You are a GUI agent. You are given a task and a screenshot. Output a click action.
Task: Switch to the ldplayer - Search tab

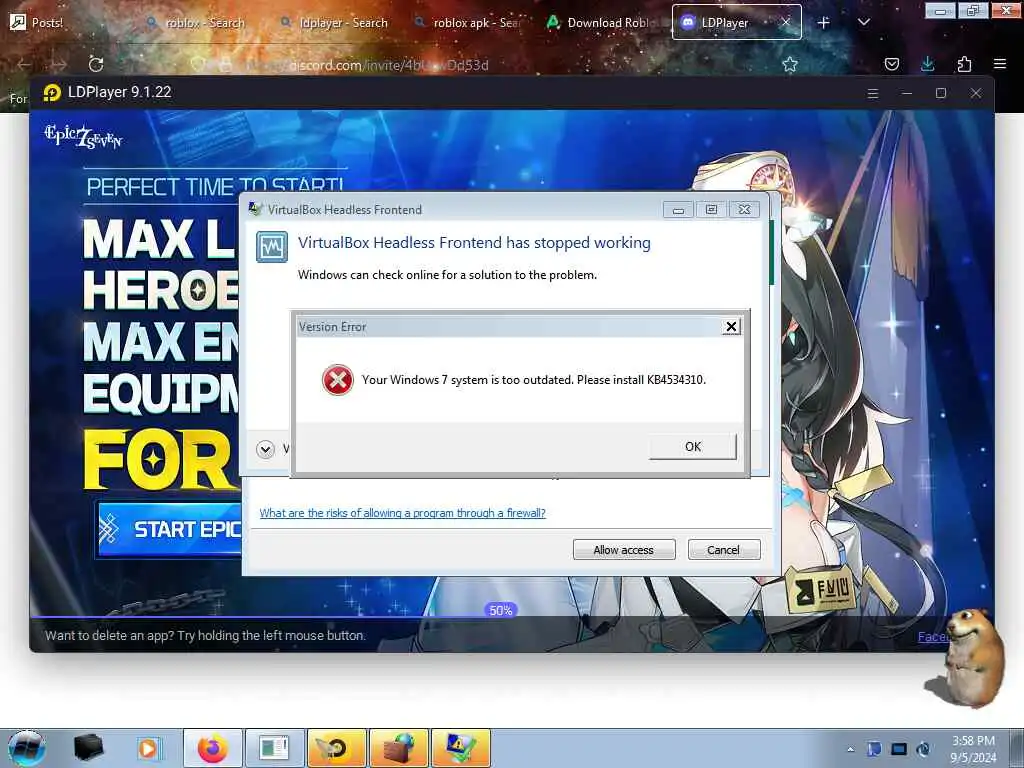pos(334,23)
